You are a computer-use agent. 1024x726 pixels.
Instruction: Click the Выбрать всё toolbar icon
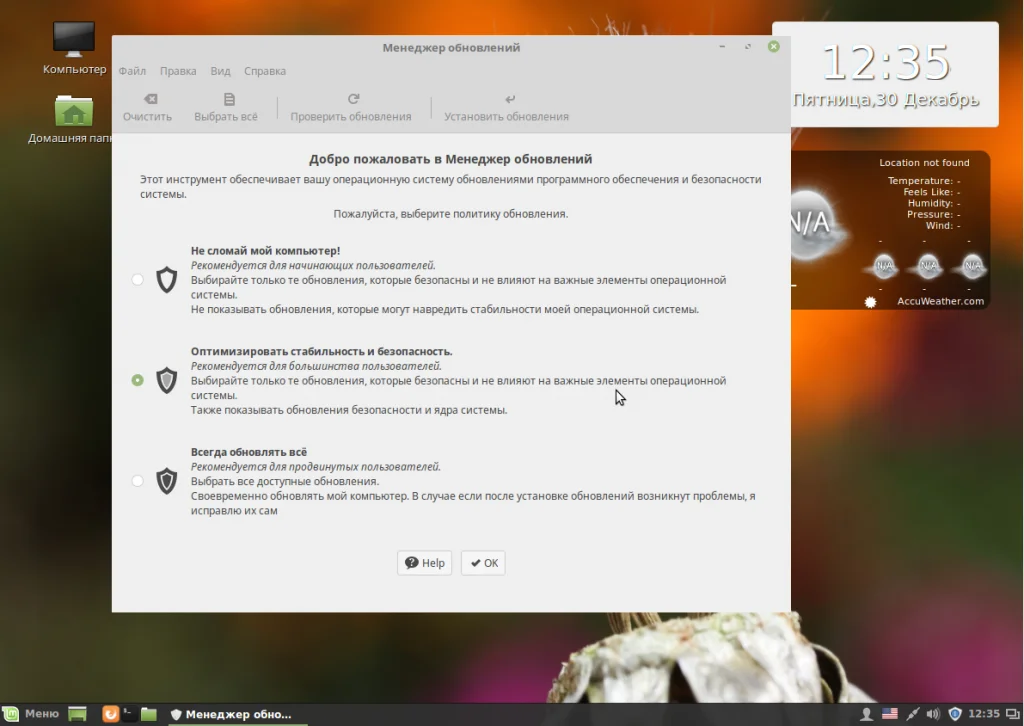(227, 100)
